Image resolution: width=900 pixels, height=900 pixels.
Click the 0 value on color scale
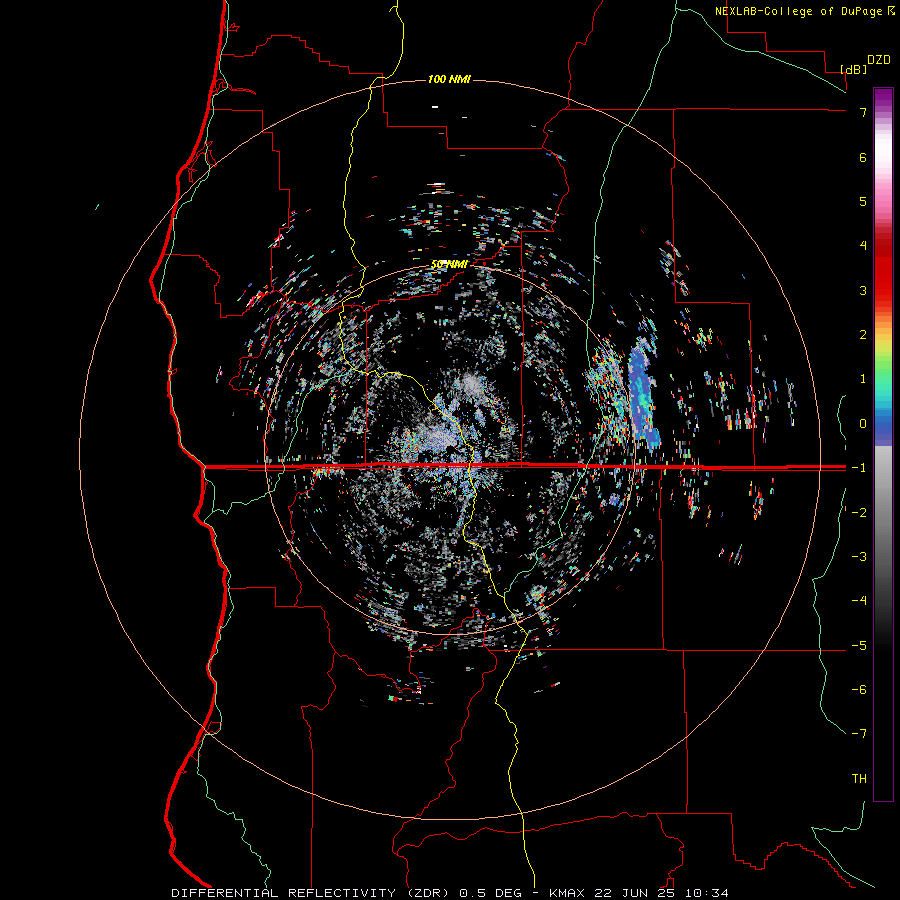click(x=863, y=424)
